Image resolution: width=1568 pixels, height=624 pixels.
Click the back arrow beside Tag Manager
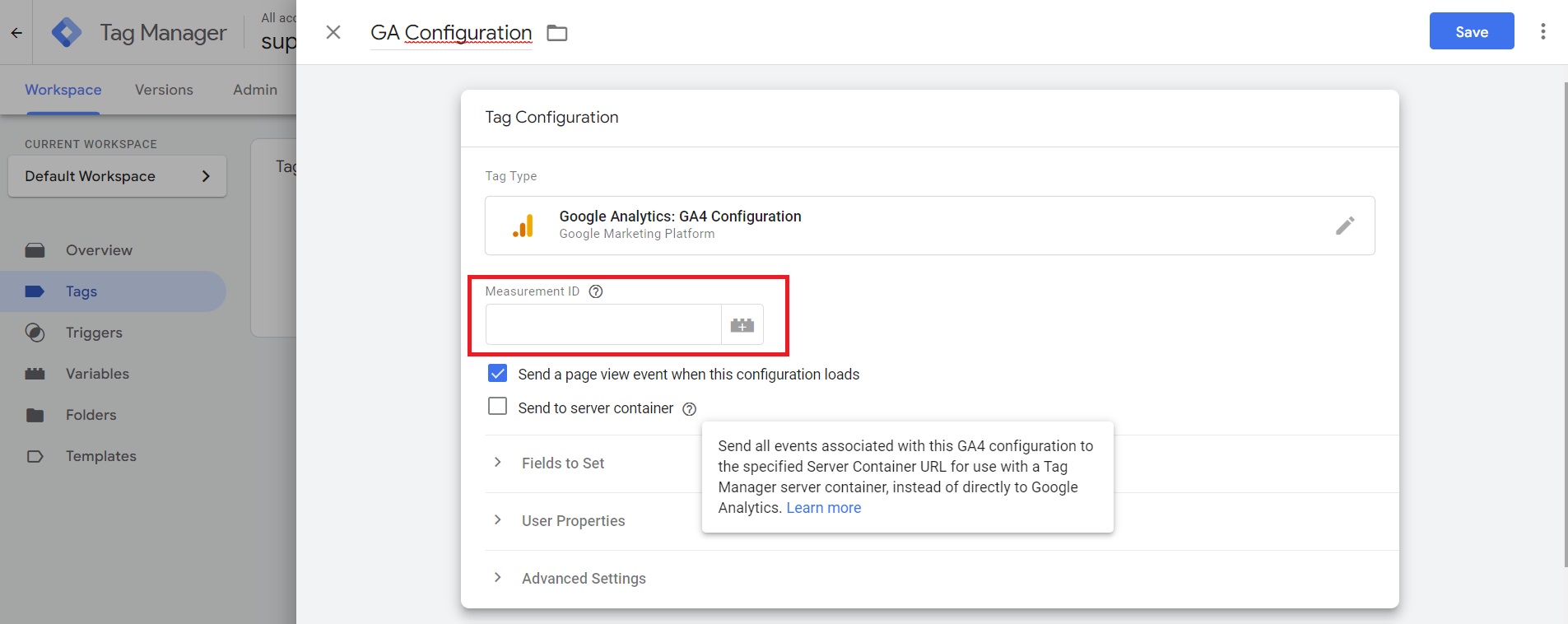[x=16, y=33]
